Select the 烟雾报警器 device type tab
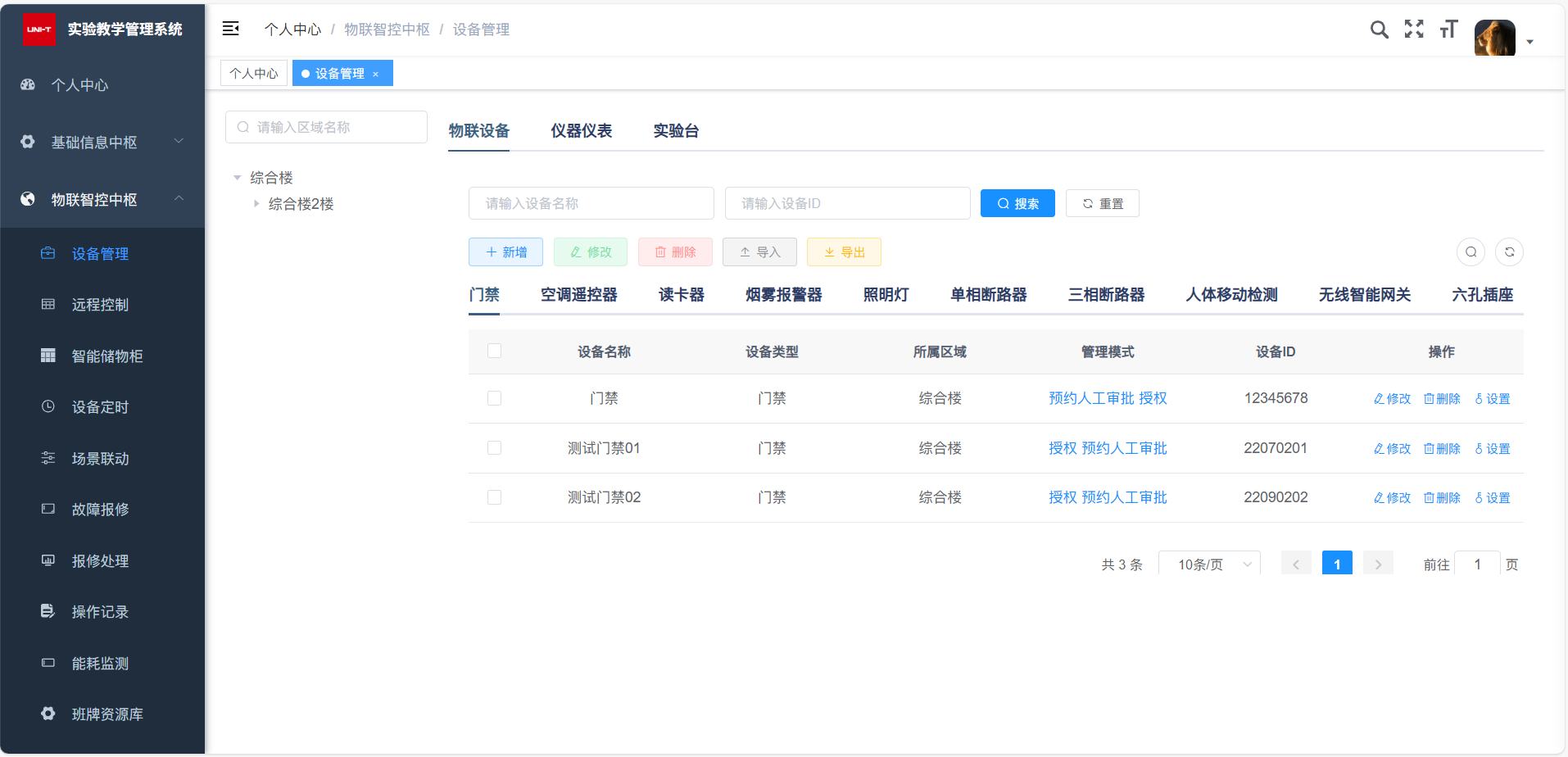 click(783, 295)
